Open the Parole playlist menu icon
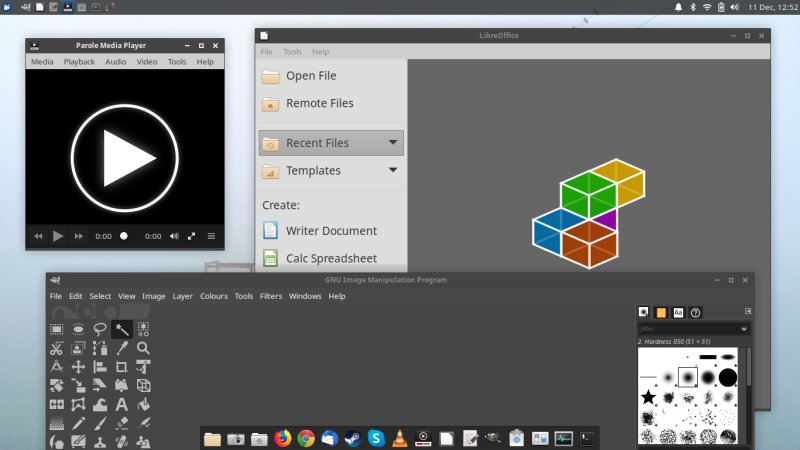The height and width of the screenshot is (450, 800). 211,237
